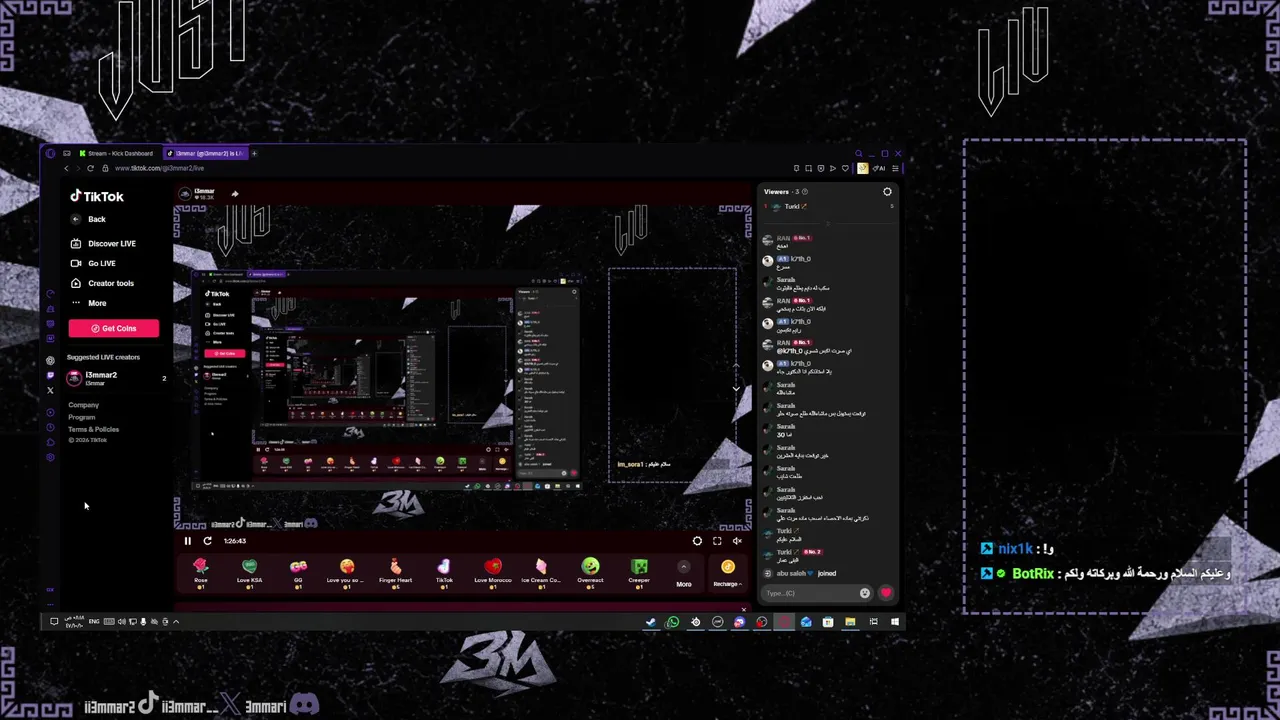Go back using browser back arrow
This screenshot has width=1280, height=720.
pos(66,168)
